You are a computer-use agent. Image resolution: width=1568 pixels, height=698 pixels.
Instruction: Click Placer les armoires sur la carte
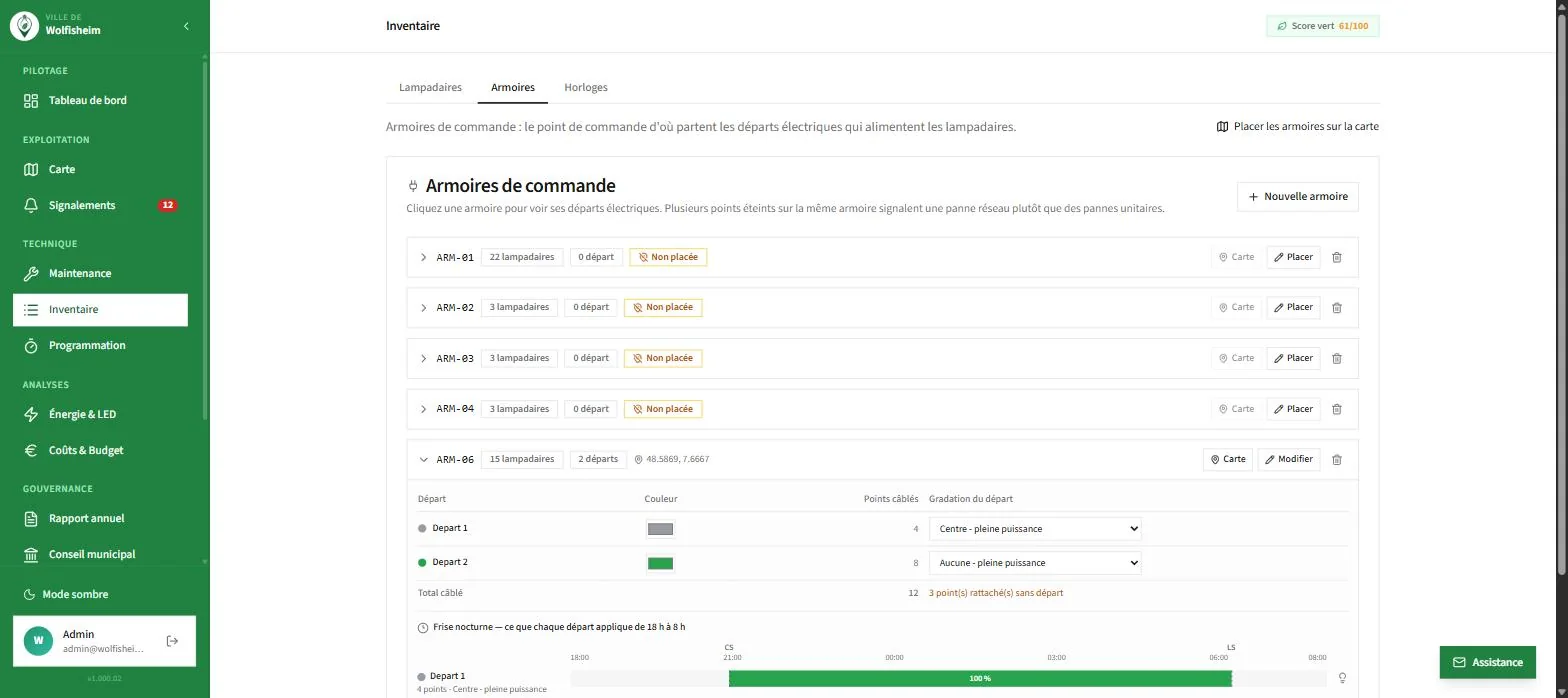pos(1297,127)
